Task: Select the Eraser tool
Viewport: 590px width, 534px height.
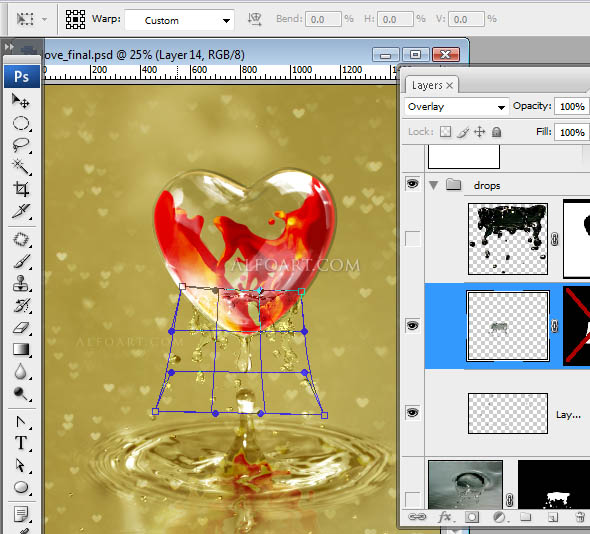Action: tap(21, 327)
